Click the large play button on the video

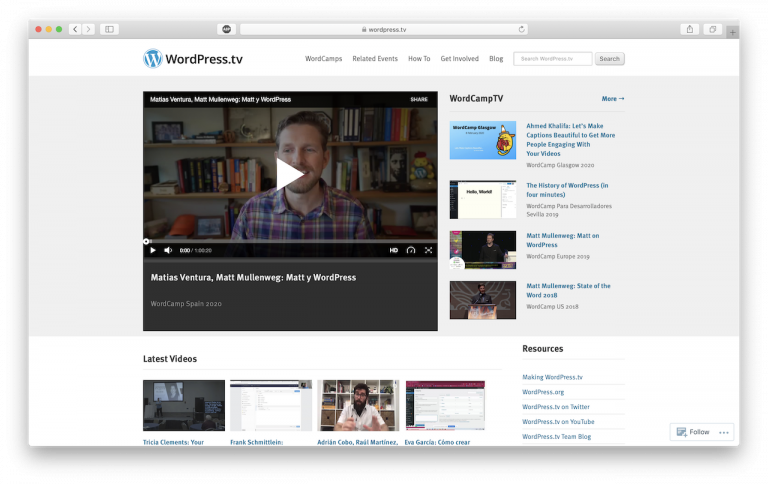click(290, 174)
